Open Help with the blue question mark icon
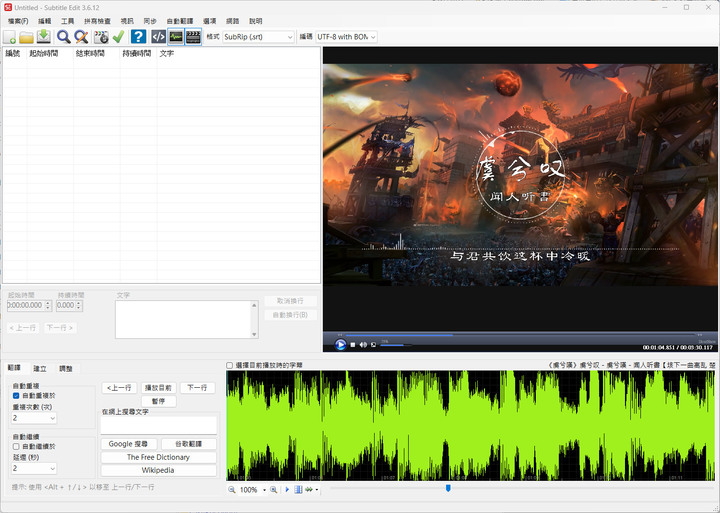 point(138,37)
